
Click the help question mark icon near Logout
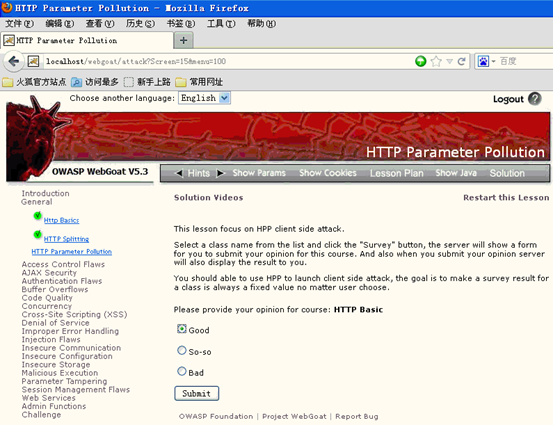pos(535,99)
